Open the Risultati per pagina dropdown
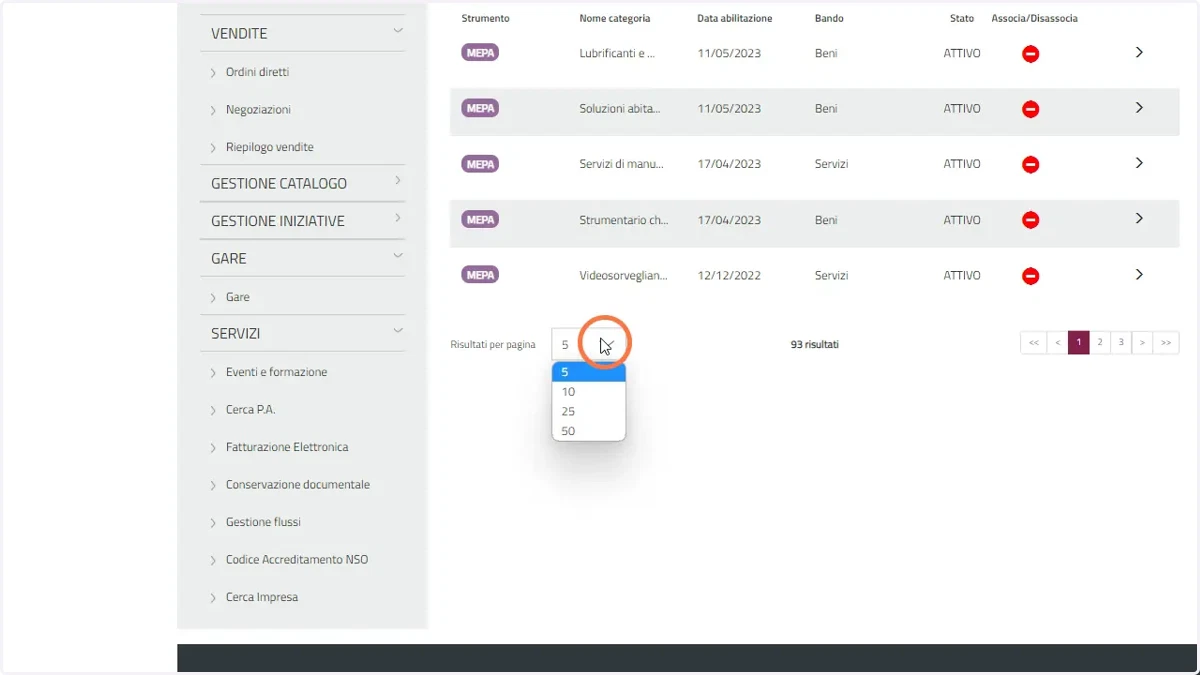Image resolution: width=1200 pixels, height=675 pixels. point(589,344)
